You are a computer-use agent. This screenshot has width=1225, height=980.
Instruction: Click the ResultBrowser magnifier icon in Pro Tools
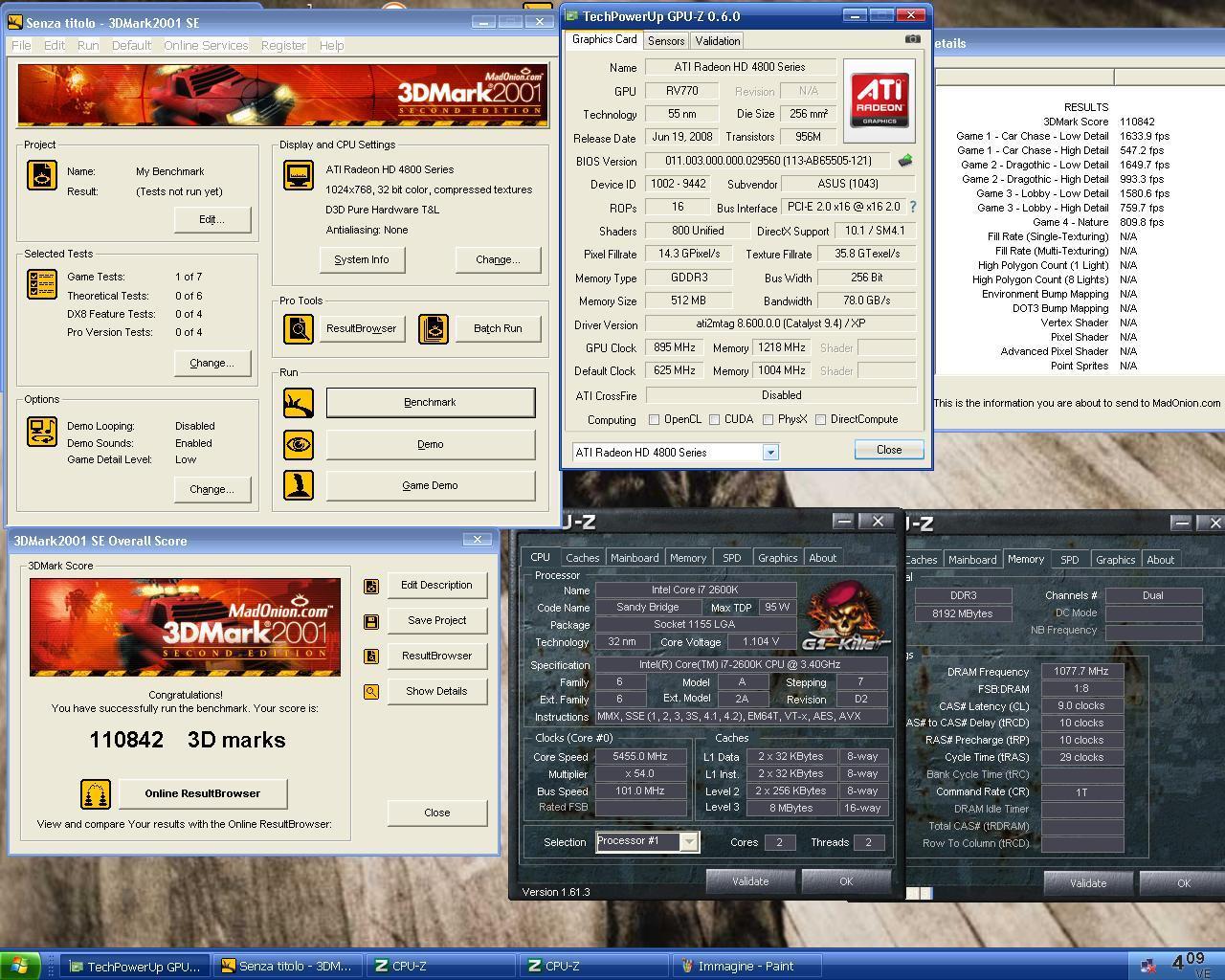(299, 328)
